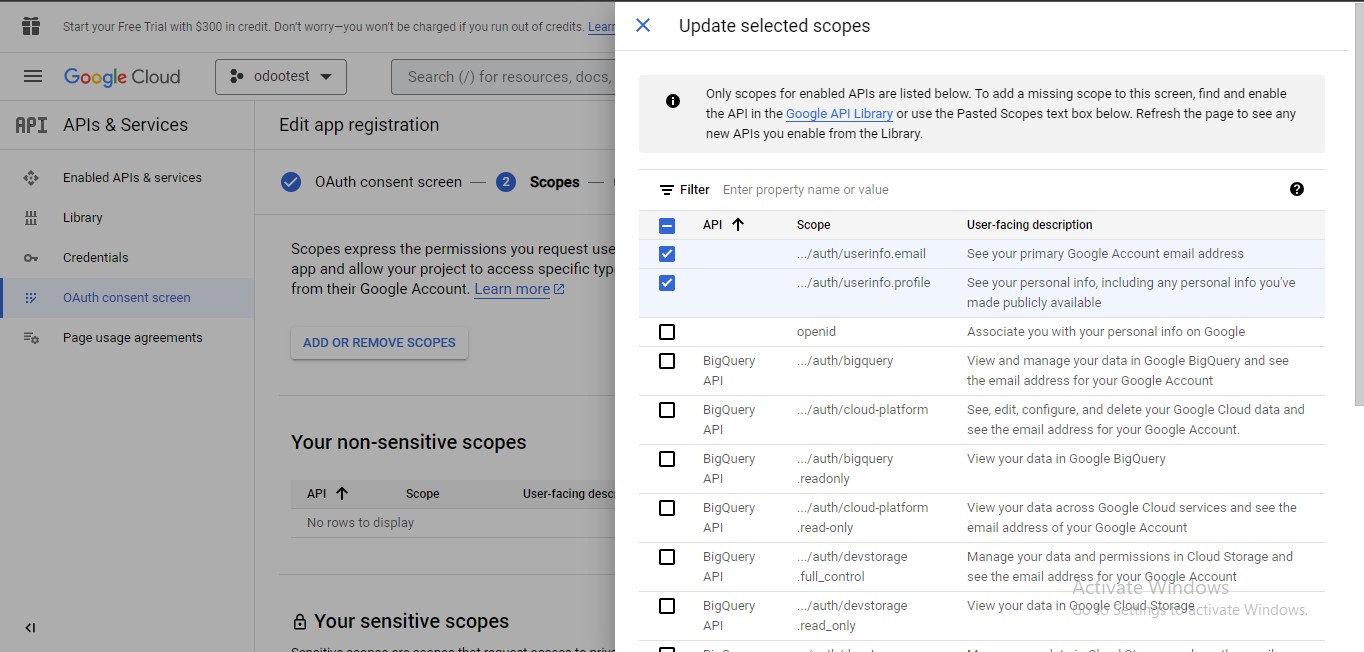1364x652 pixels.
Task: Click the Enabled APIs & services icon
Action: 31,178
